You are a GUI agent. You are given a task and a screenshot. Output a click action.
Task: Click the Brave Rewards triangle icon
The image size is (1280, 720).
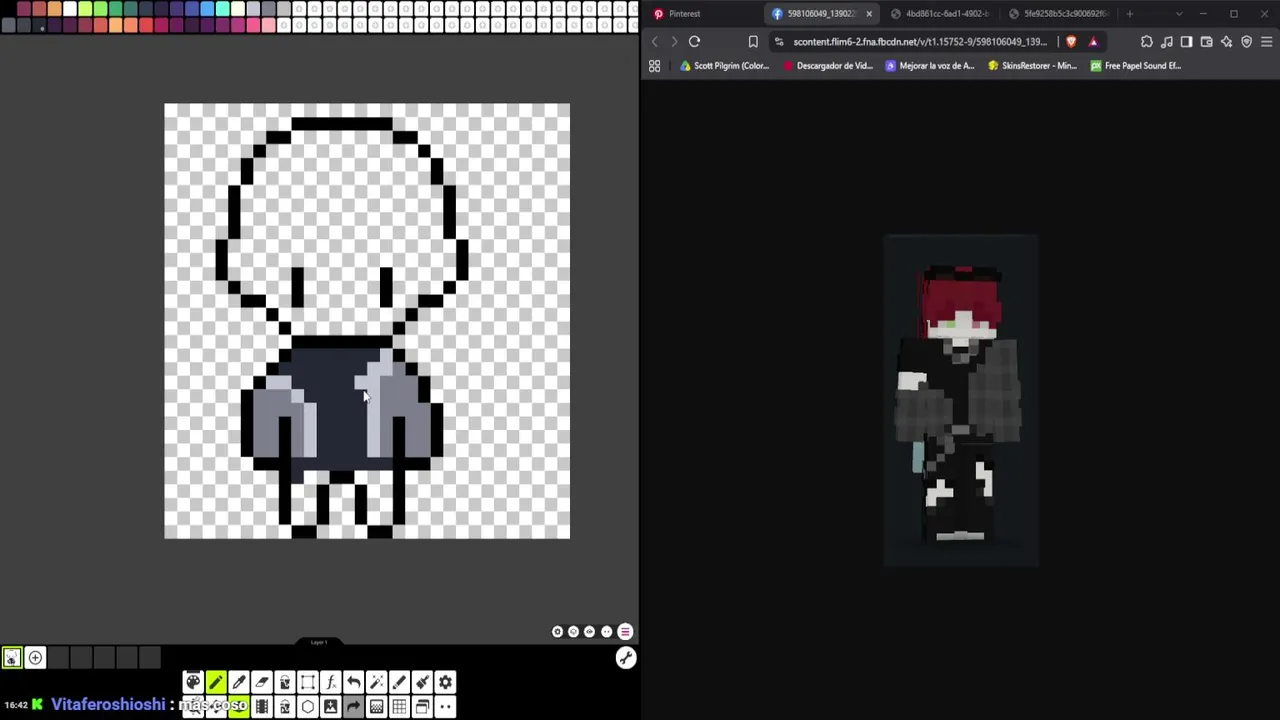click(x=1093, y=42)
